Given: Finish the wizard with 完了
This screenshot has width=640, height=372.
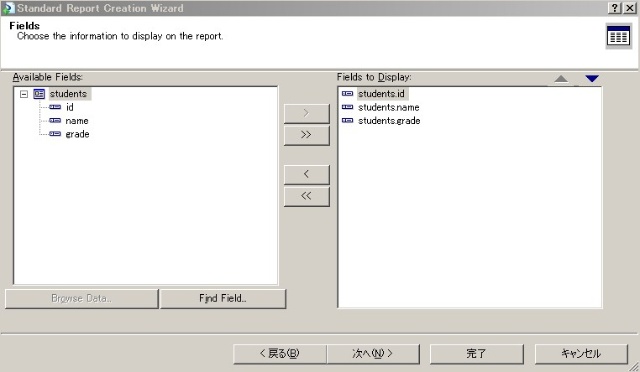Looking at the screenshot, I should pyautogui.click(x=476, y=354).
